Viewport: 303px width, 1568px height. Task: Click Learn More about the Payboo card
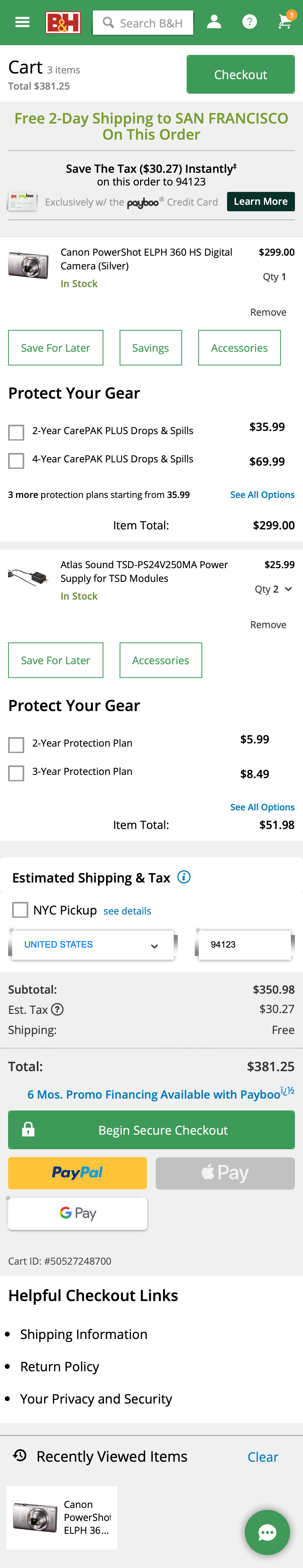[261, 202]
